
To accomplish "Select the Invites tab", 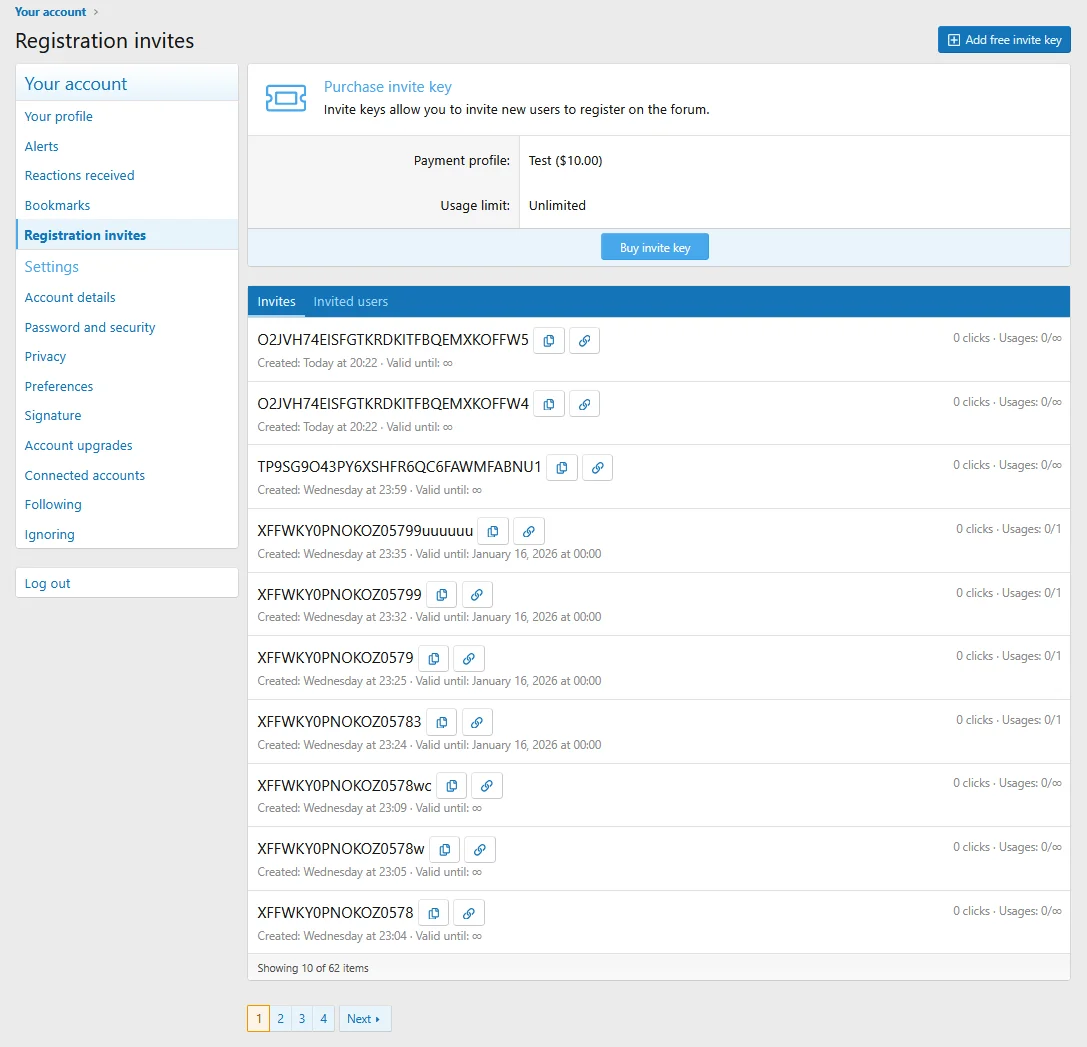I will [x=276, y=301].
